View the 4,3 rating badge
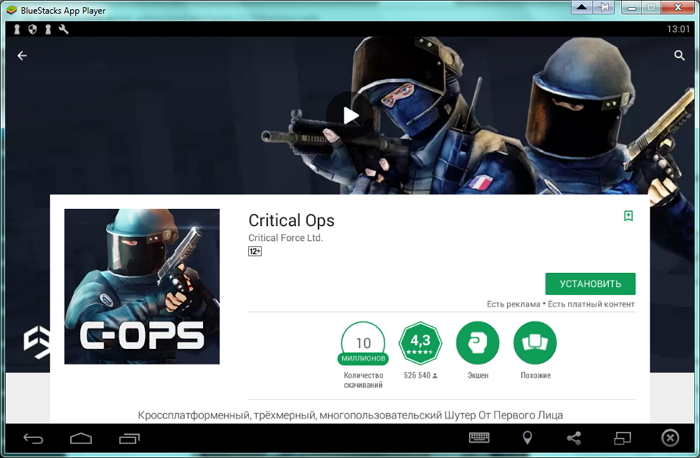 [x=420, y=343]
